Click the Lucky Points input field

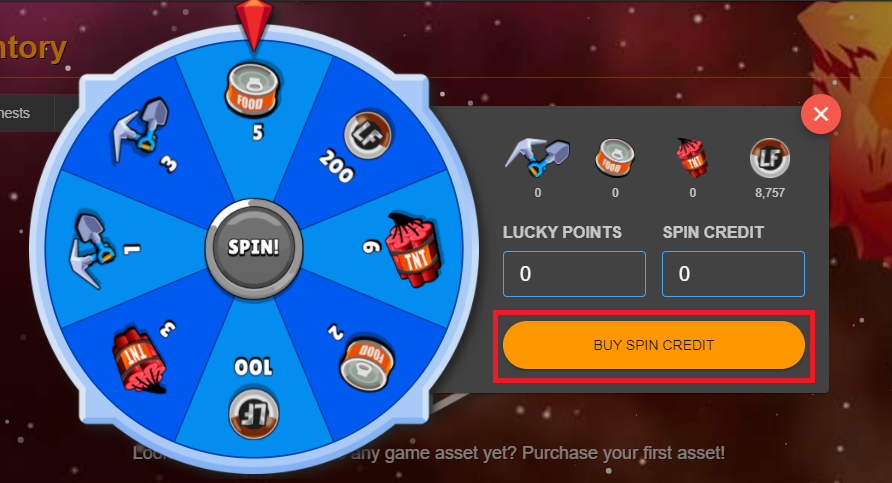point(574,274)
